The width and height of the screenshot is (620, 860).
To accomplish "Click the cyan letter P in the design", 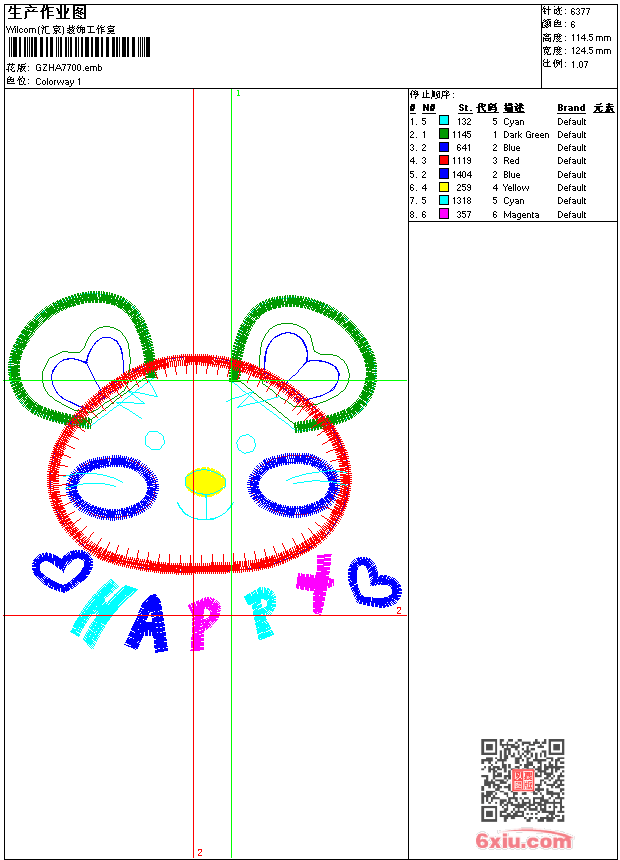I will click(261, 613).
